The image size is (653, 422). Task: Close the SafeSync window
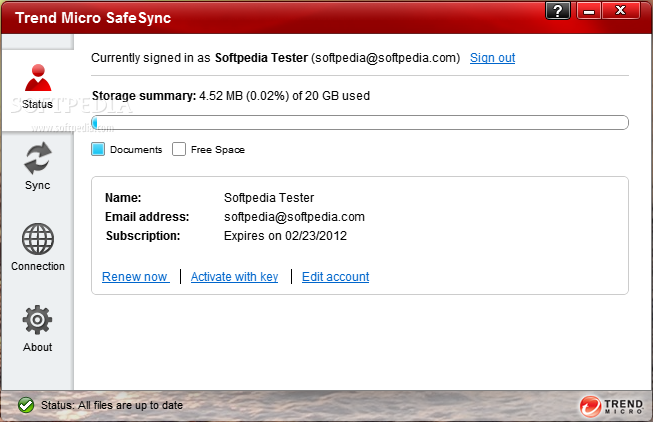(x=621, y=10)
